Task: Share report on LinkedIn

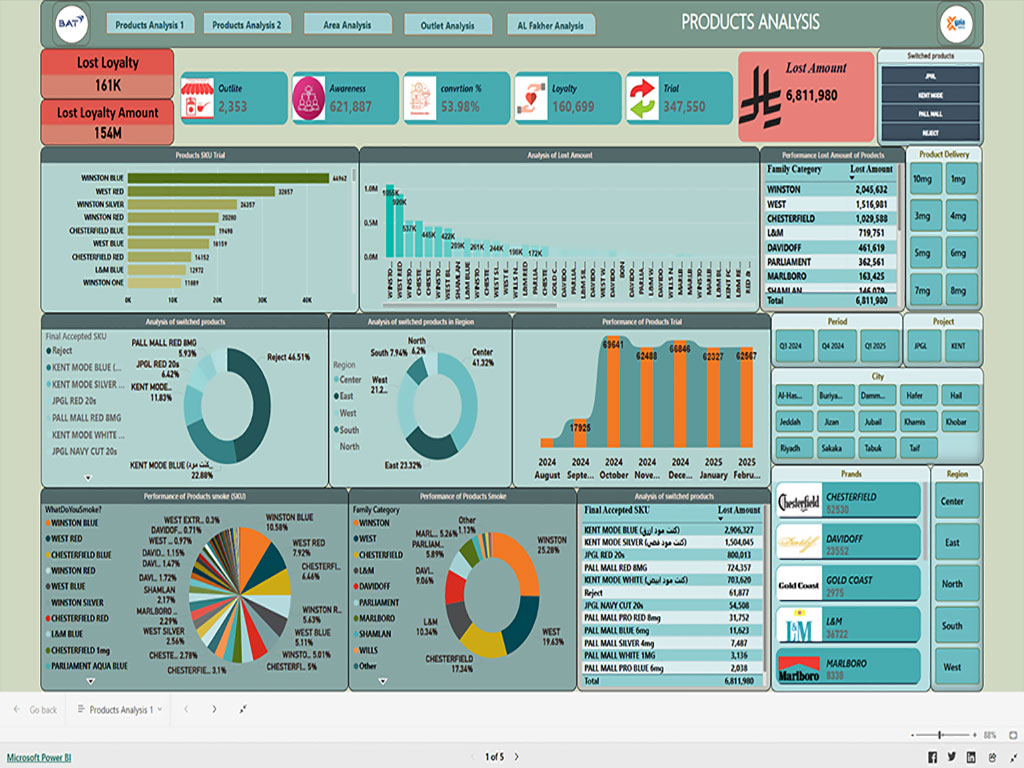Action: point(972,757)
